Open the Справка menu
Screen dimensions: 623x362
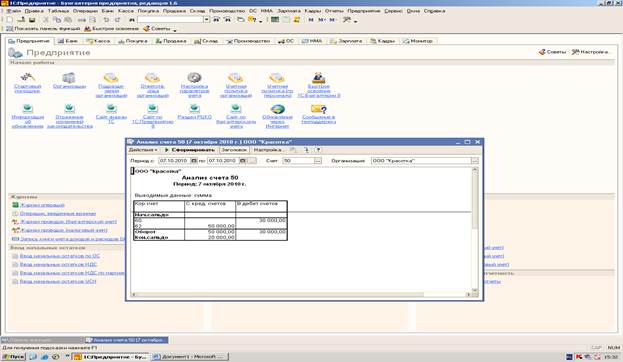click(434, 11)
